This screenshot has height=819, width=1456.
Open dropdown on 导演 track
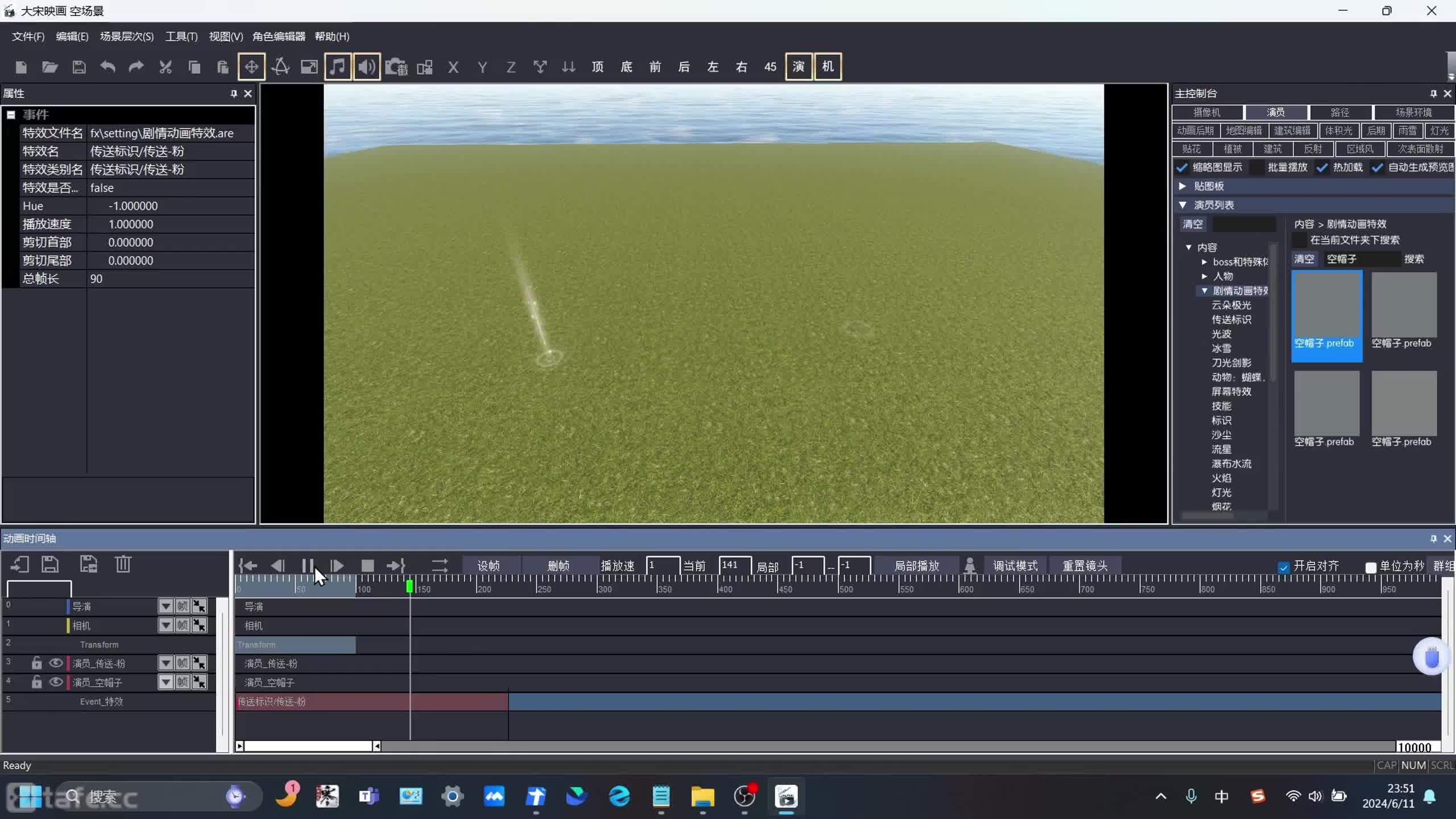coord(166,606)
